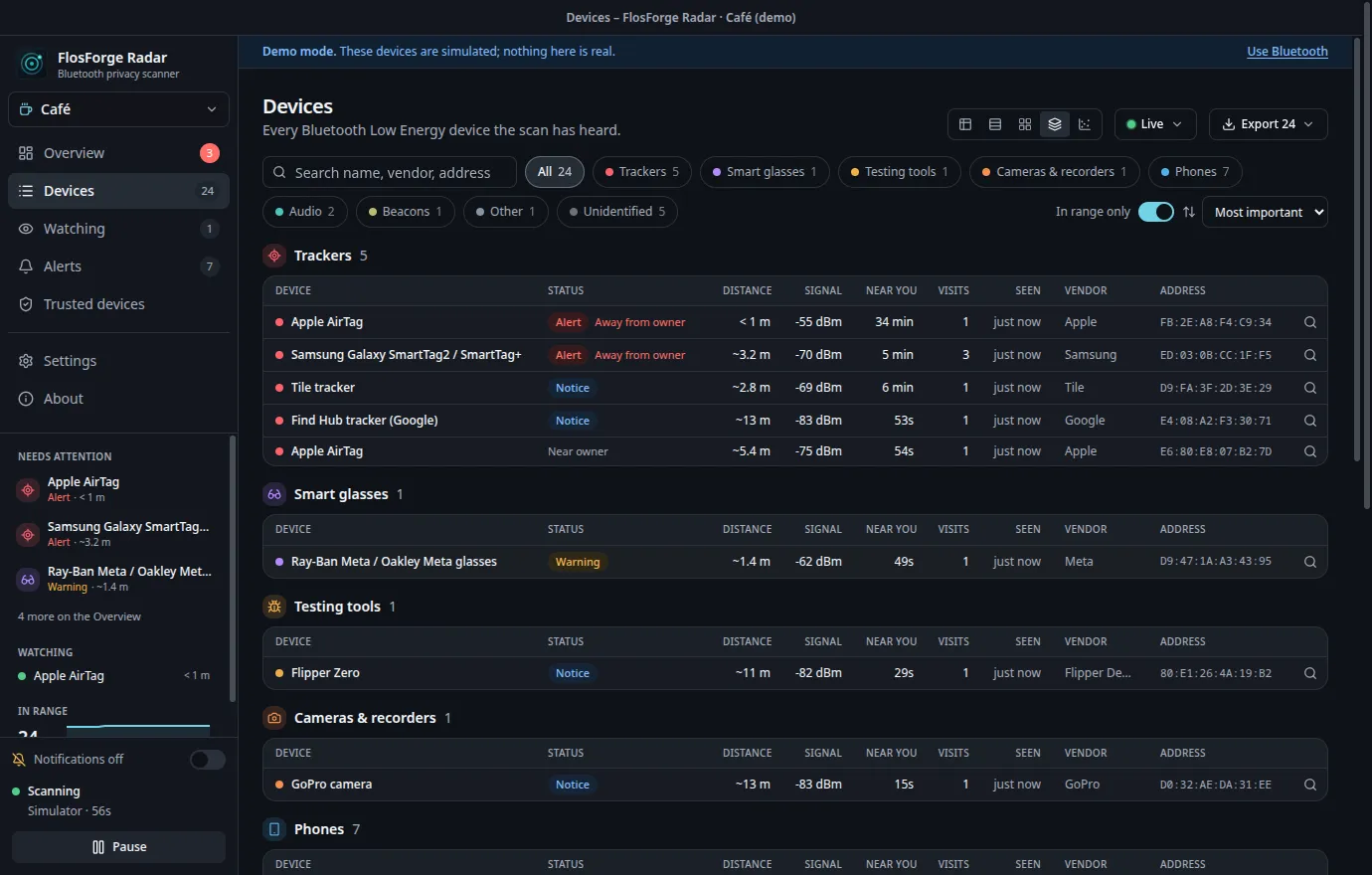Select the All 24 filter chip
The width and height of the screenshot is (1372, 875).
pyautogui.click(x=555, y=172)
